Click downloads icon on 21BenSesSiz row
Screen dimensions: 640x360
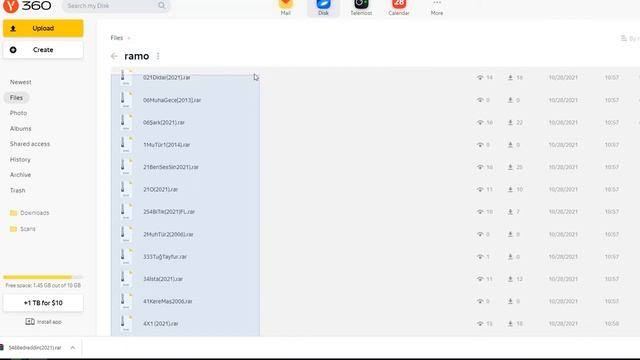(510, 167)
